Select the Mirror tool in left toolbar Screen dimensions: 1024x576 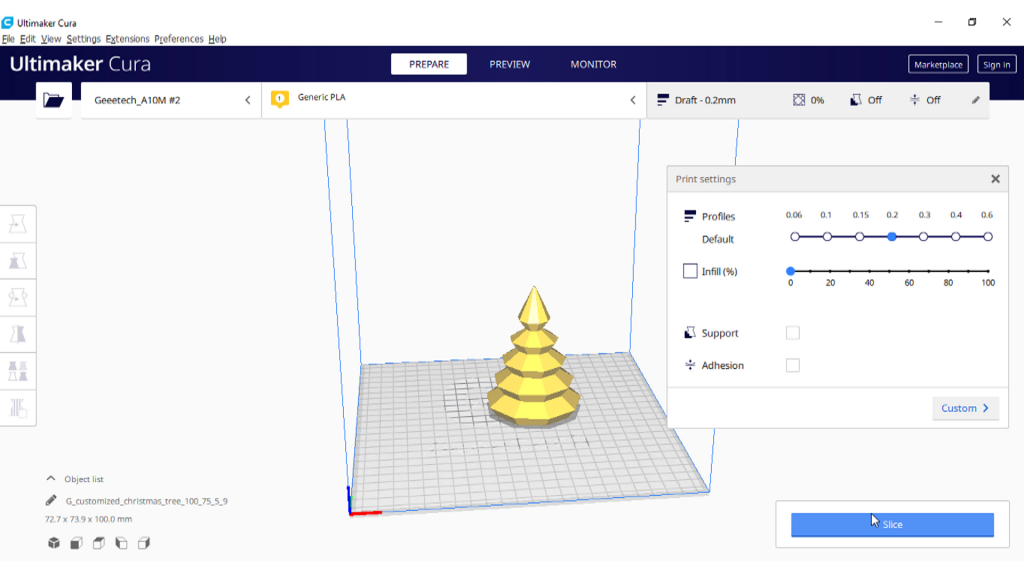[19, 334]
